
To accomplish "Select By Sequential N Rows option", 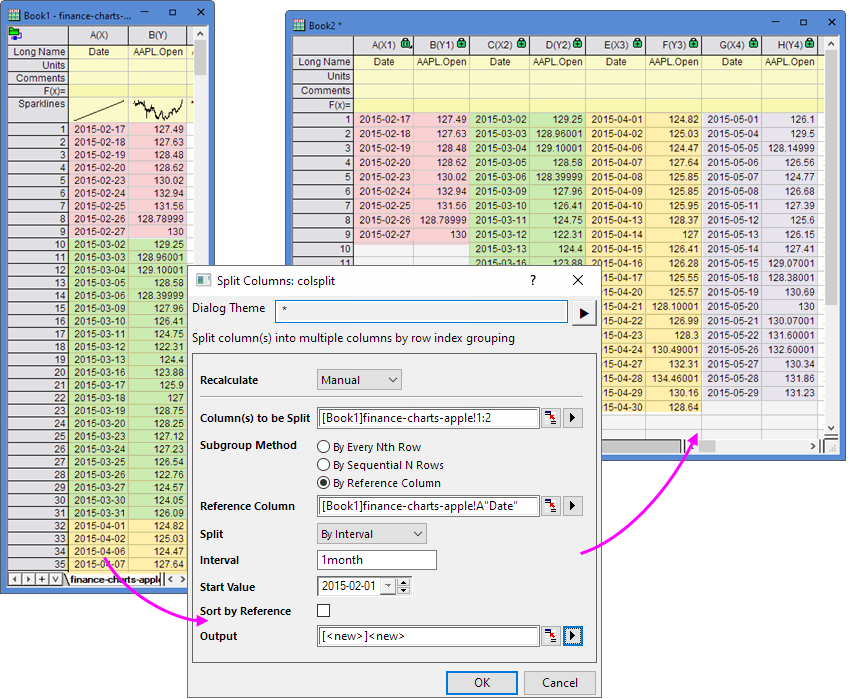I will pyautogui.click(x=323, y=465).
